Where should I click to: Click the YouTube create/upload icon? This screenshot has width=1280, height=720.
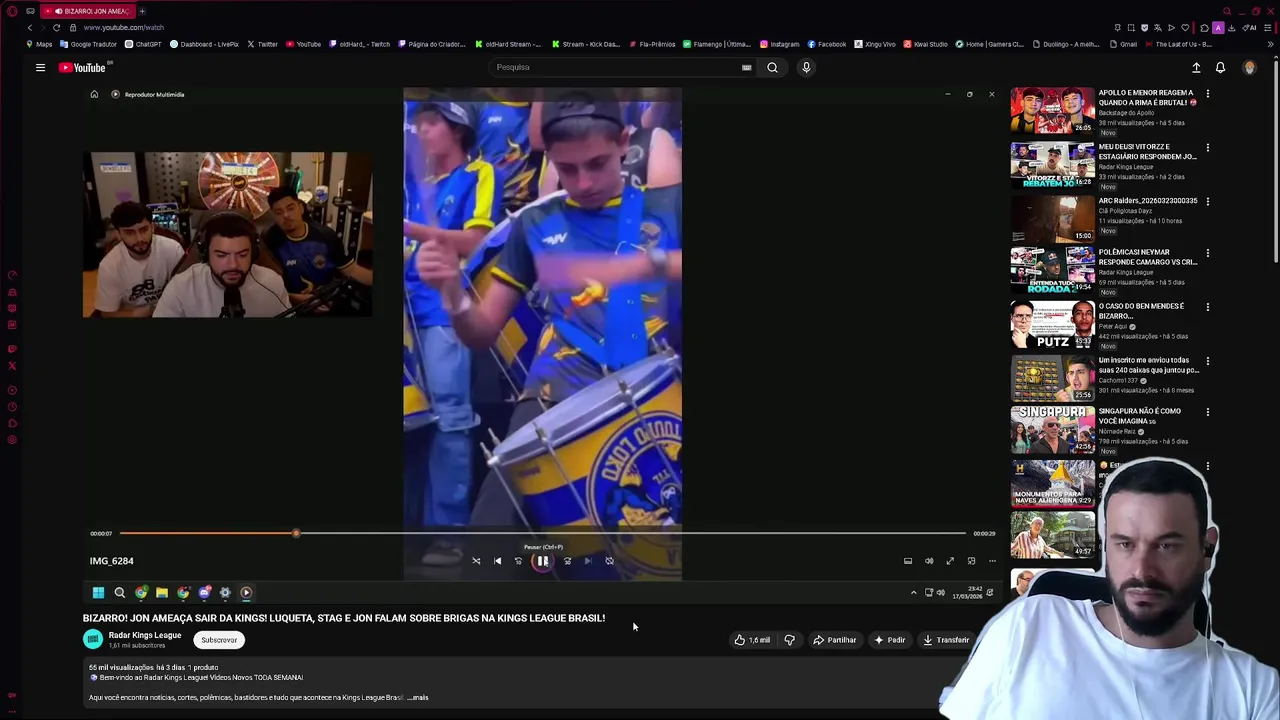(1196, 67)
